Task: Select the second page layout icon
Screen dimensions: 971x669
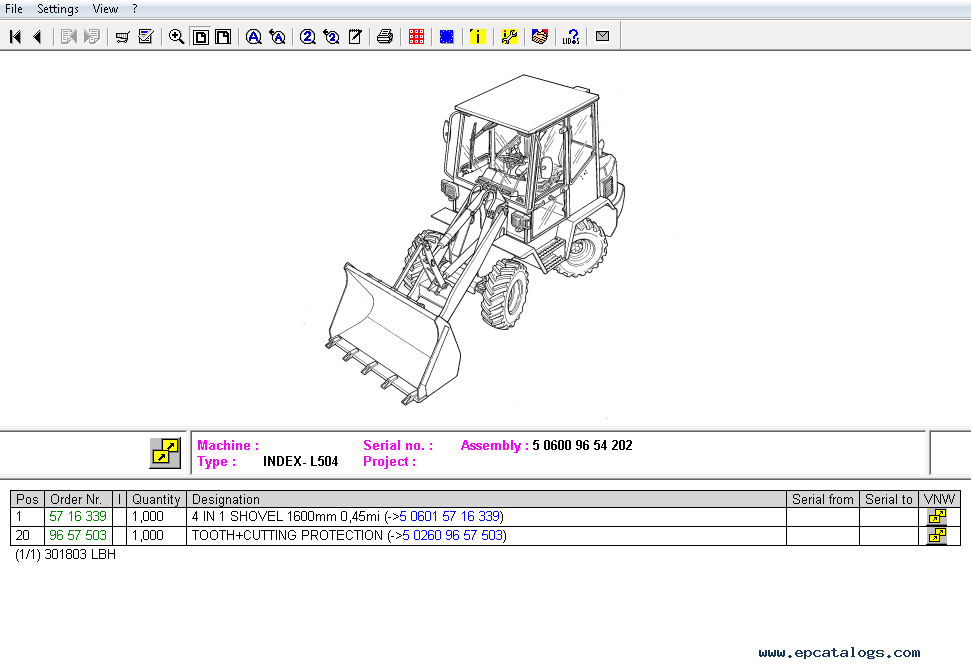Action: pos(223,37)
